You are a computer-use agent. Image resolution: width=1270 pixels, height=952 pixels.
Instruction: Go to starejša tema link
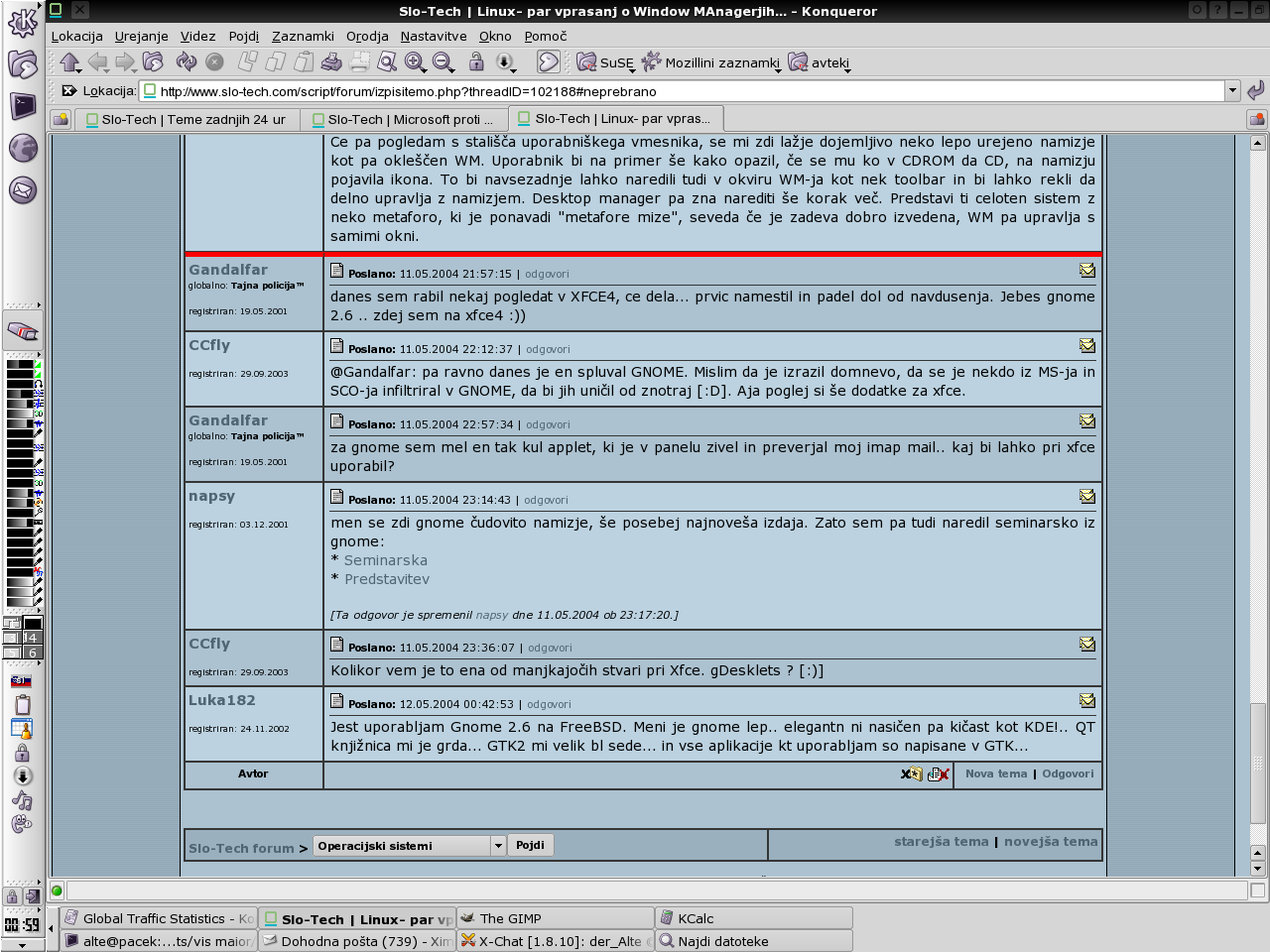(x=942, y=842)
